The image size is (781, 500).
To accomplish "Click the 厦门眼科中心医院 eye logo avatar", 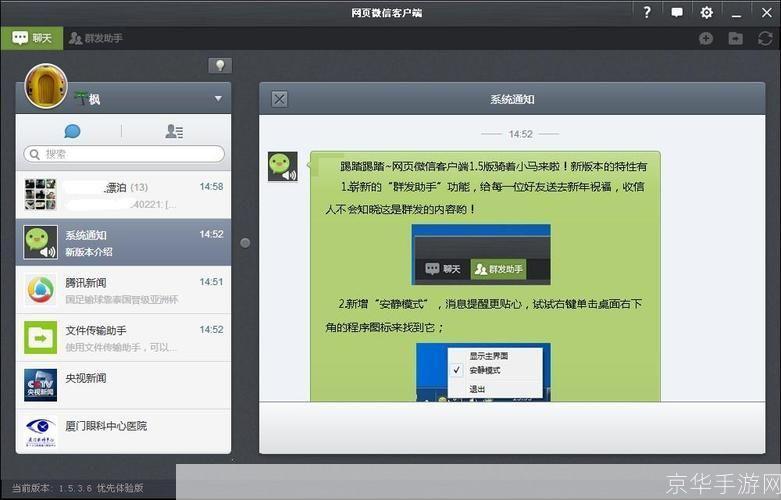I will [40, 432].
